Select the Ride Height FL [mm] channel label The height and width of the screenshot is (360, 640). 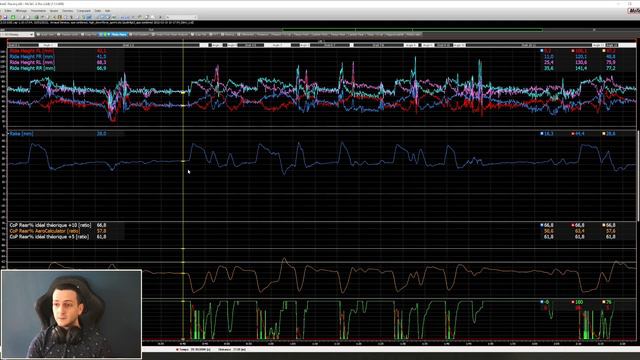32,51
